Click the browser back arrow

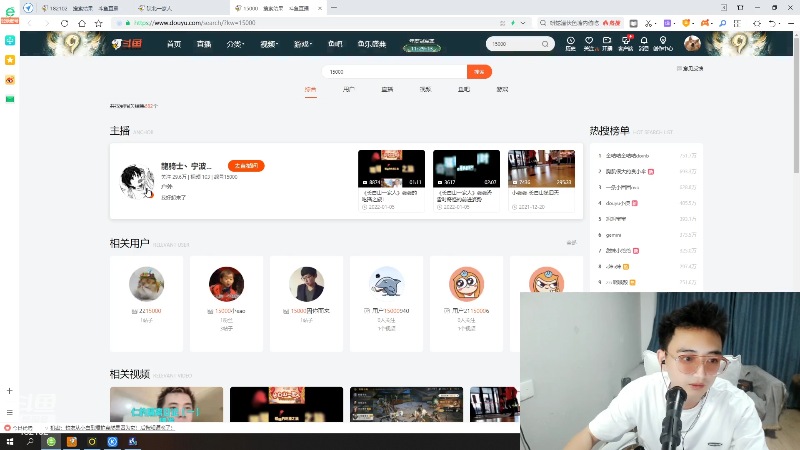tap(30, 23)
